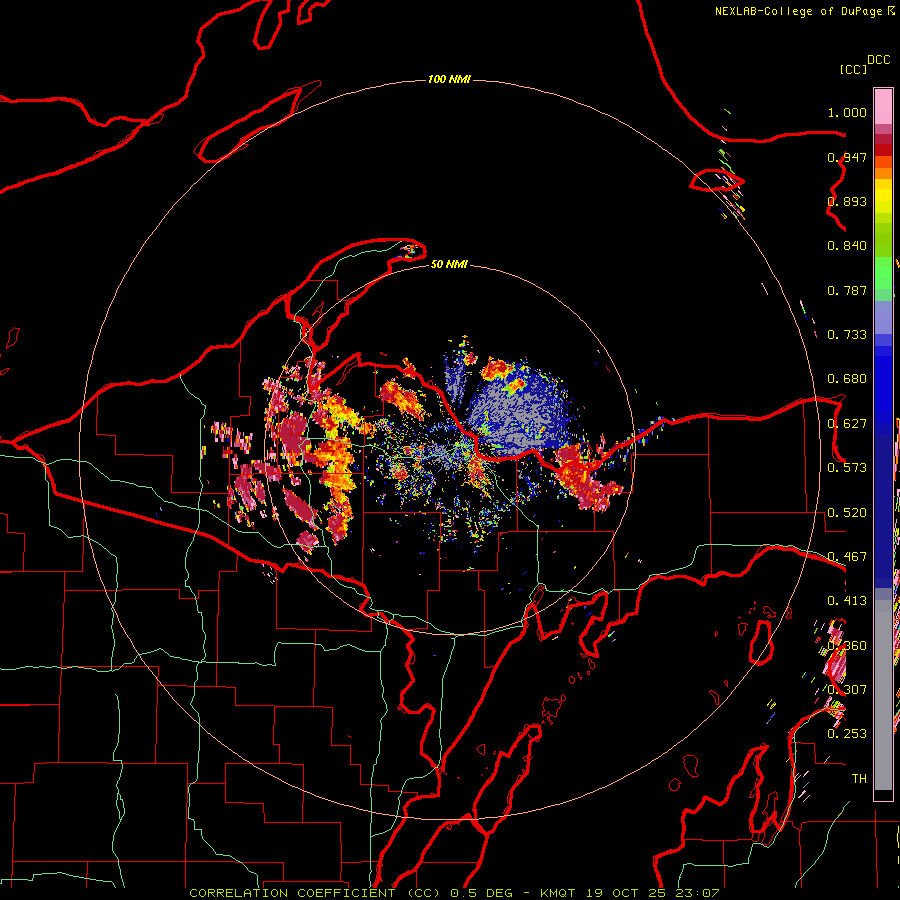Click the 50 NMI range ring label
The image size is (900, 900).
[449, 265]
